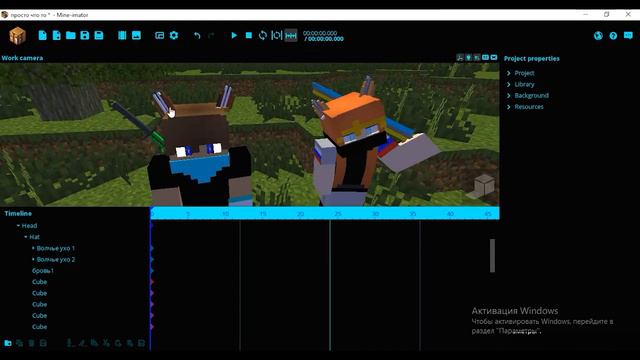Screen dimensions: 640x360
Task: Select Бровь1 keyframe marker
Action: pos(152,271)
